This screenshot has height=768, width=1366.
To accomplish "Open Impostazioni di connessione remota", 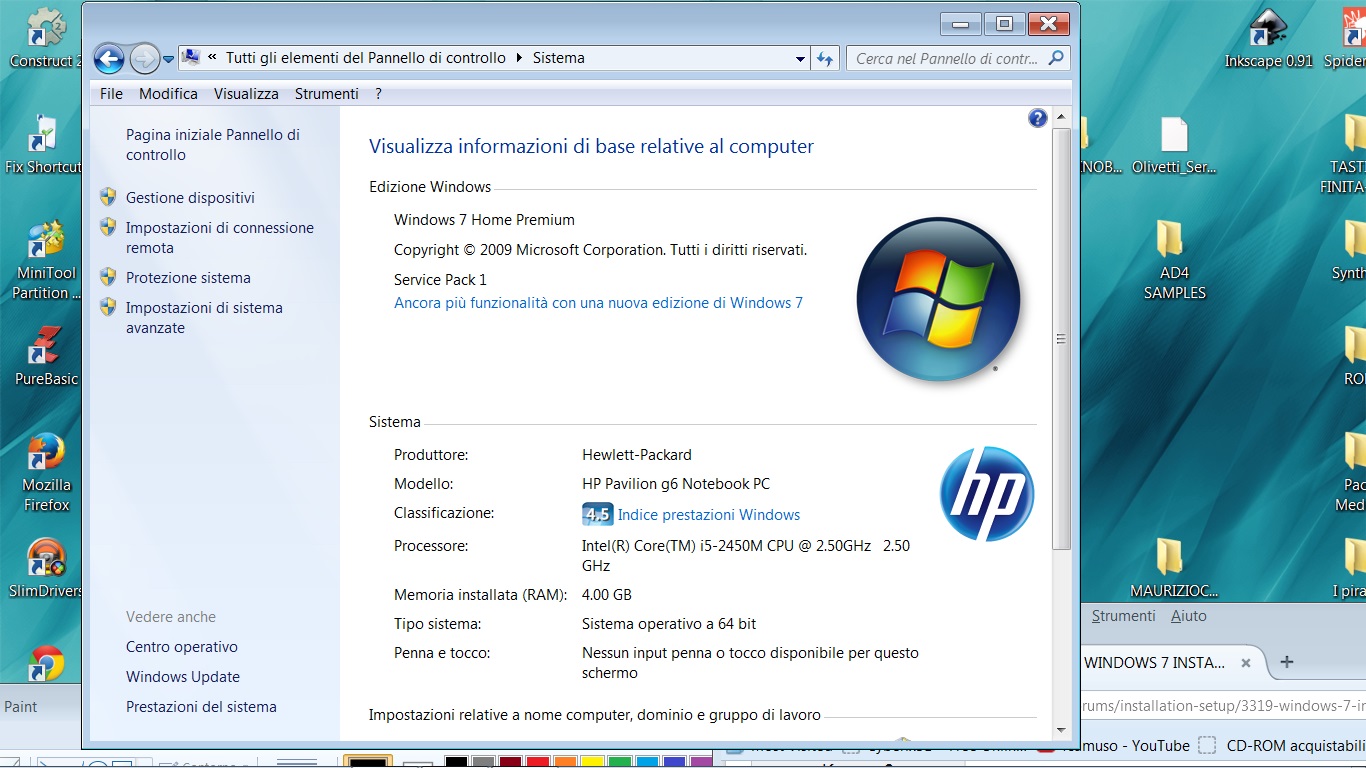I will [220, 237].
